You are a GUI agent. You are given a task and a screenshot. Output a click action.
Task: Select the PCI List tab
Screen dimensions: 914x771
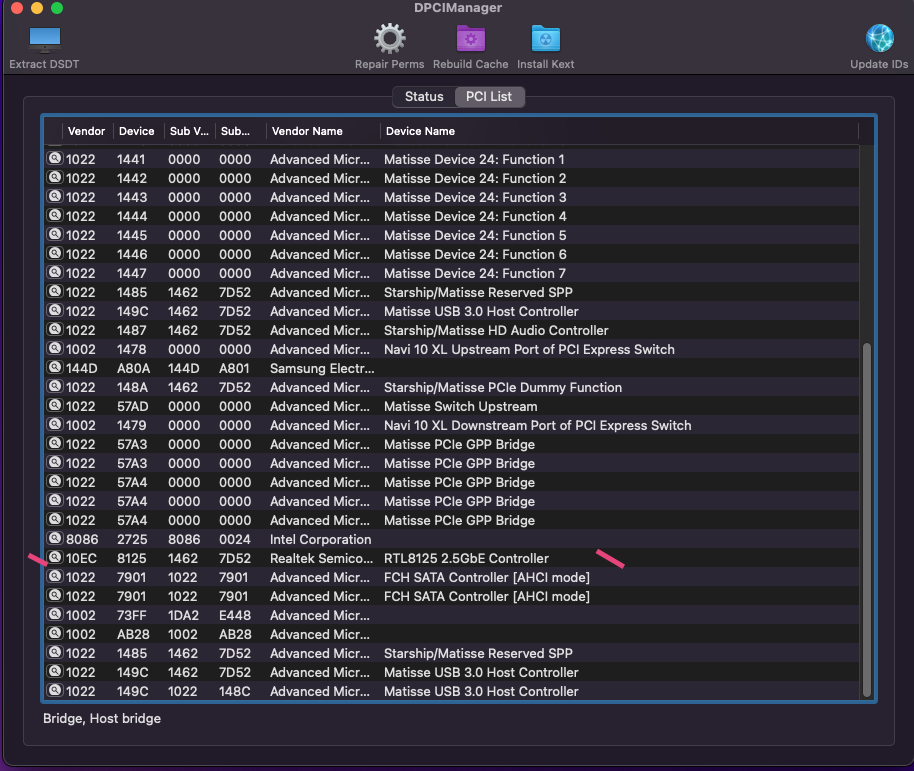pos(489,97)
